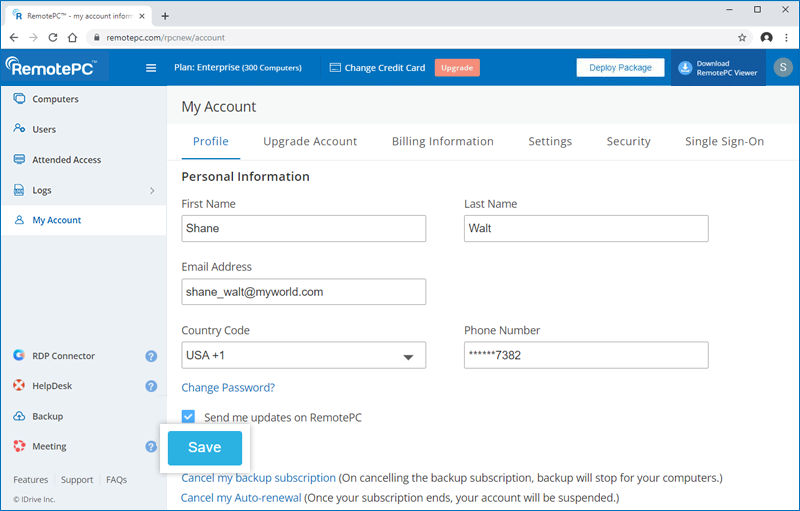Click Cancel my Auto-renewal link
This screenshot has width=800, height=511.
pos(241,498)
